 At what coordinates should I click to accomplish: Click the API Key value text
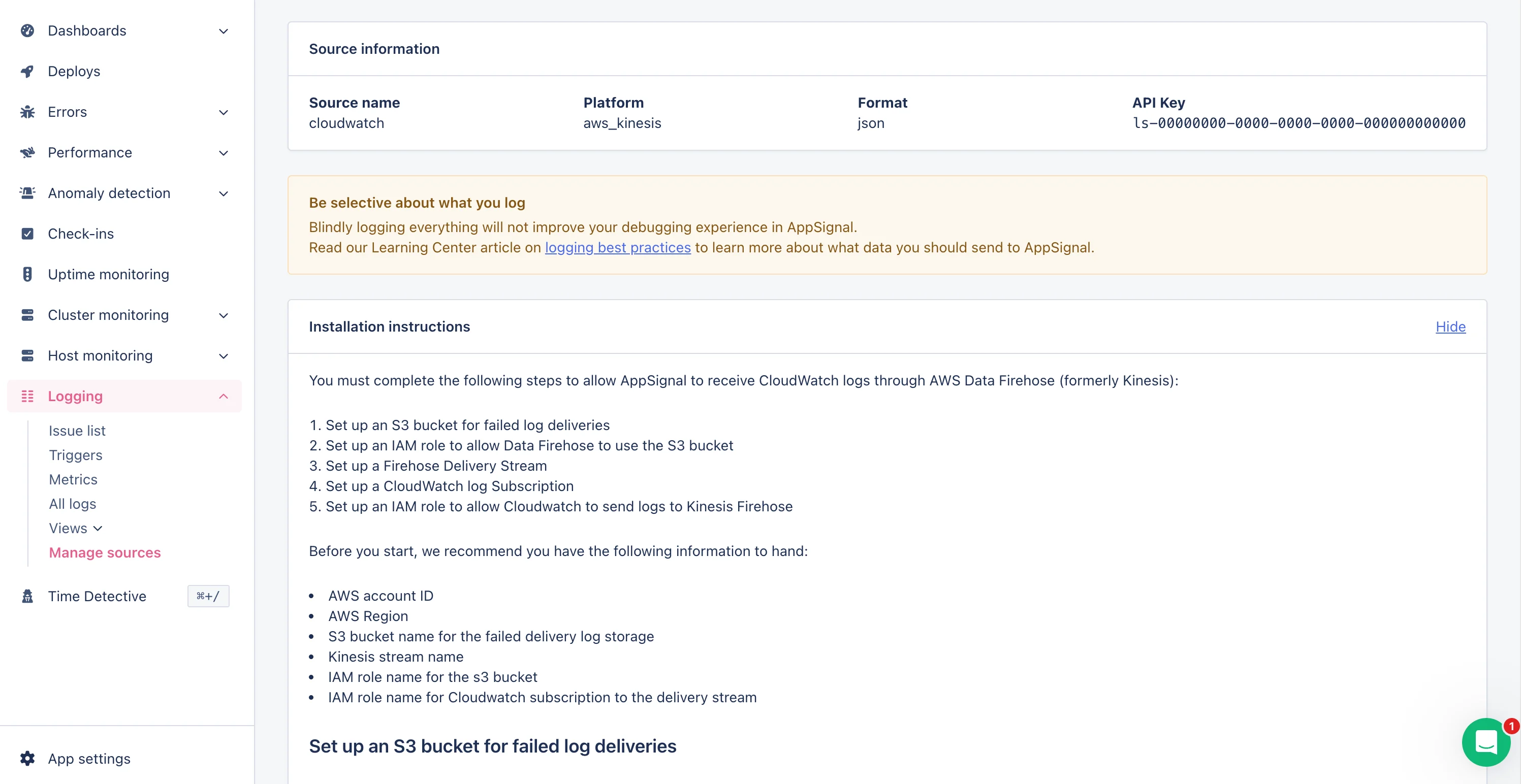coord(1298,123)
